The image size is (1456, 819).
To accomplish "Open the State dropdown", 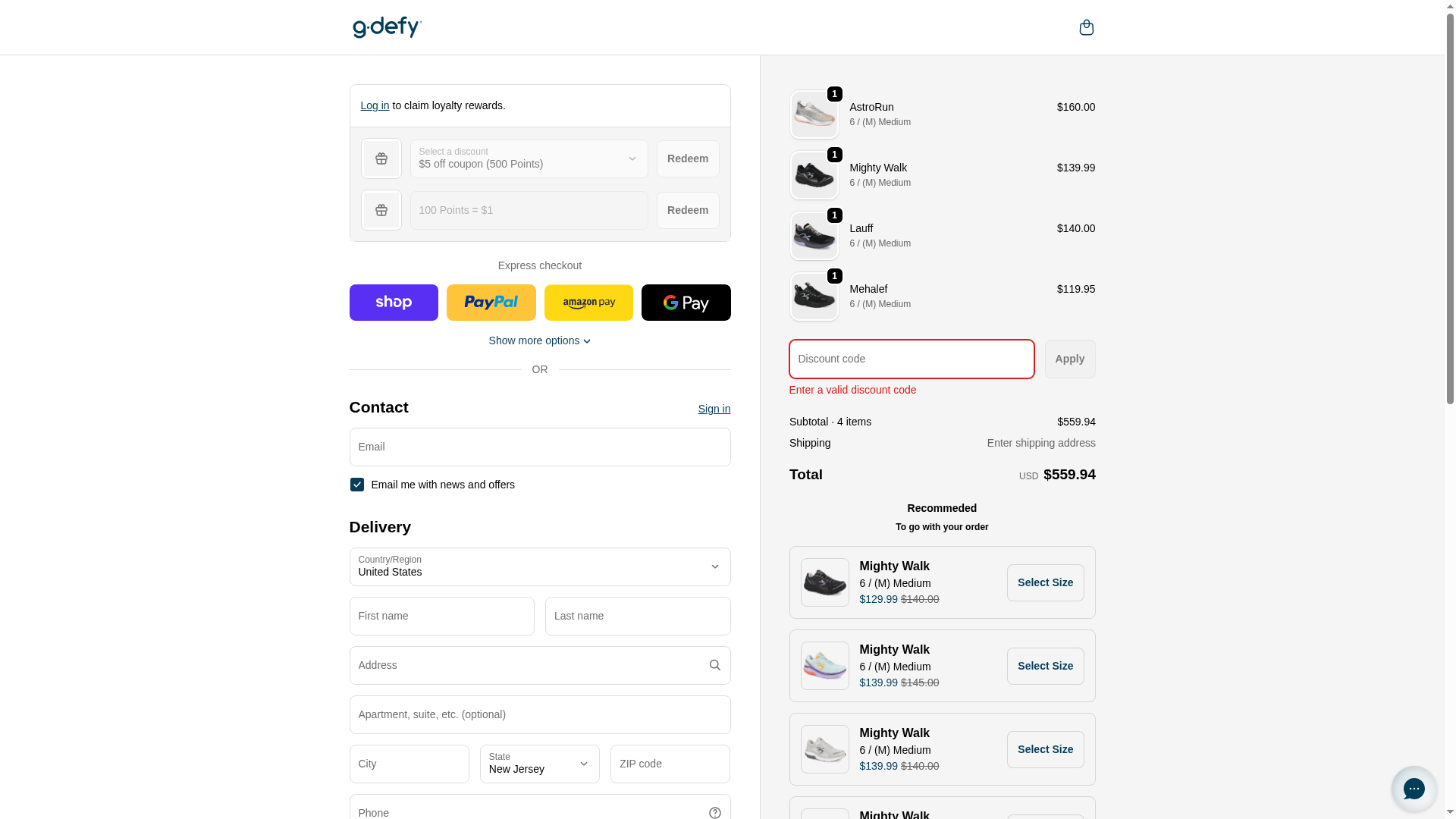I will [539, 764].
